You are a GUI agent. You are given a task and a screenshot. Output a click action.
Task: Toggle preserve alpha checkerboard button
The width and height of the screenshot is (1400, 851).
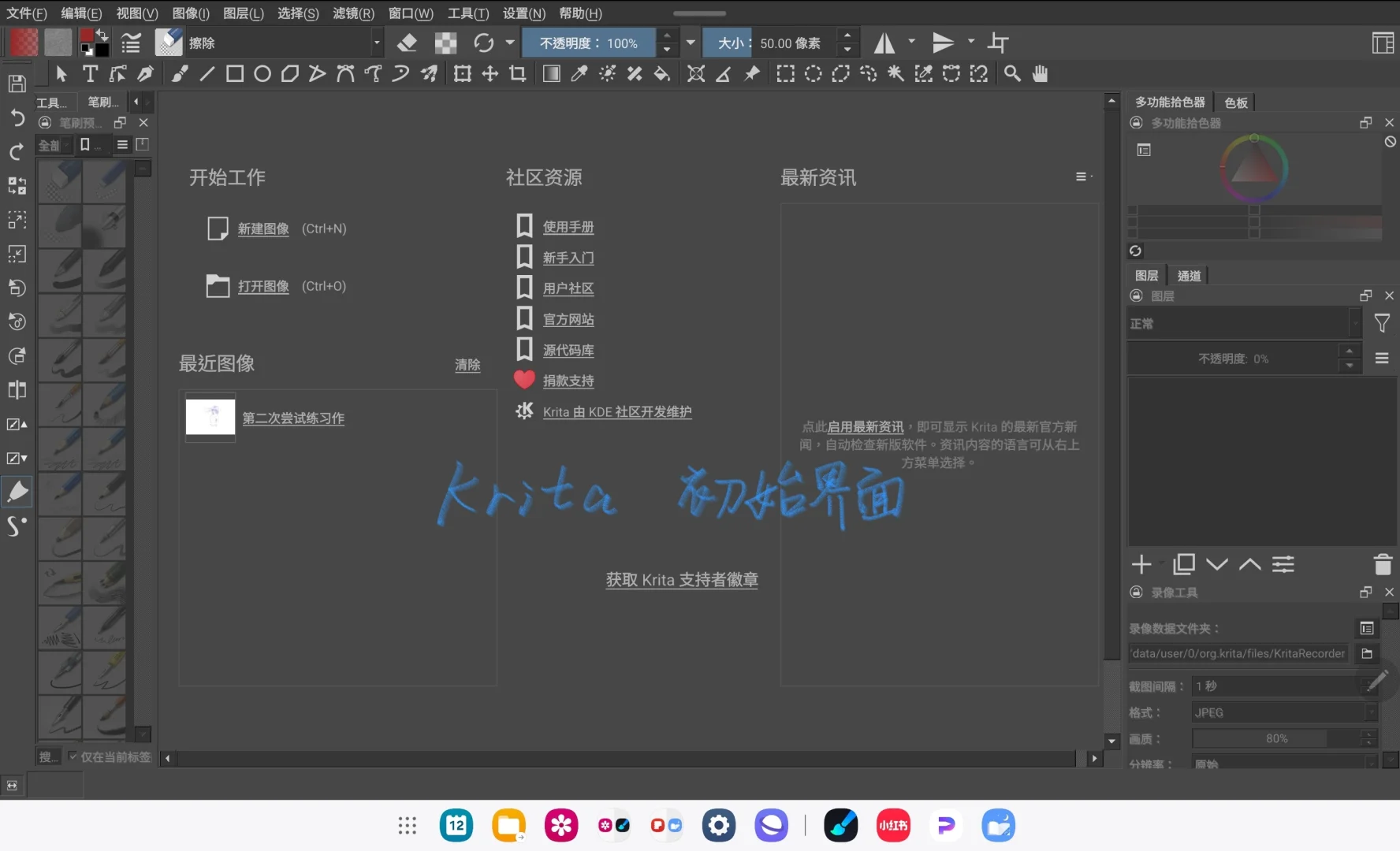[446, 43]
